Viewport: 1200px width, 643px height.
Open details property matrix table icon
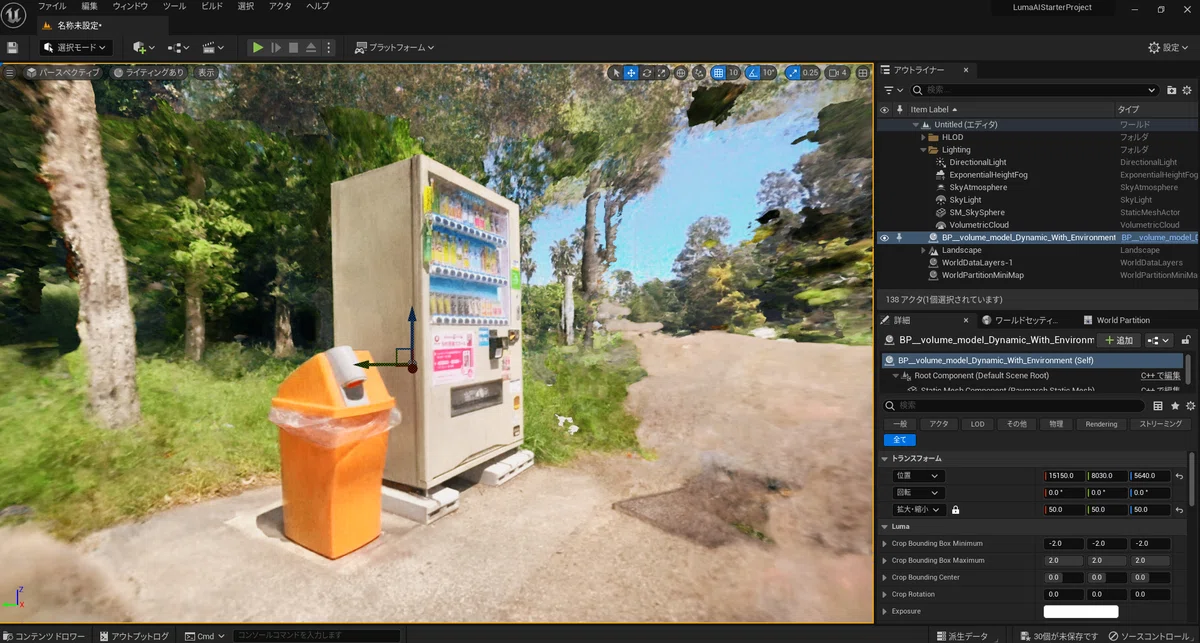pos(1158,406)
